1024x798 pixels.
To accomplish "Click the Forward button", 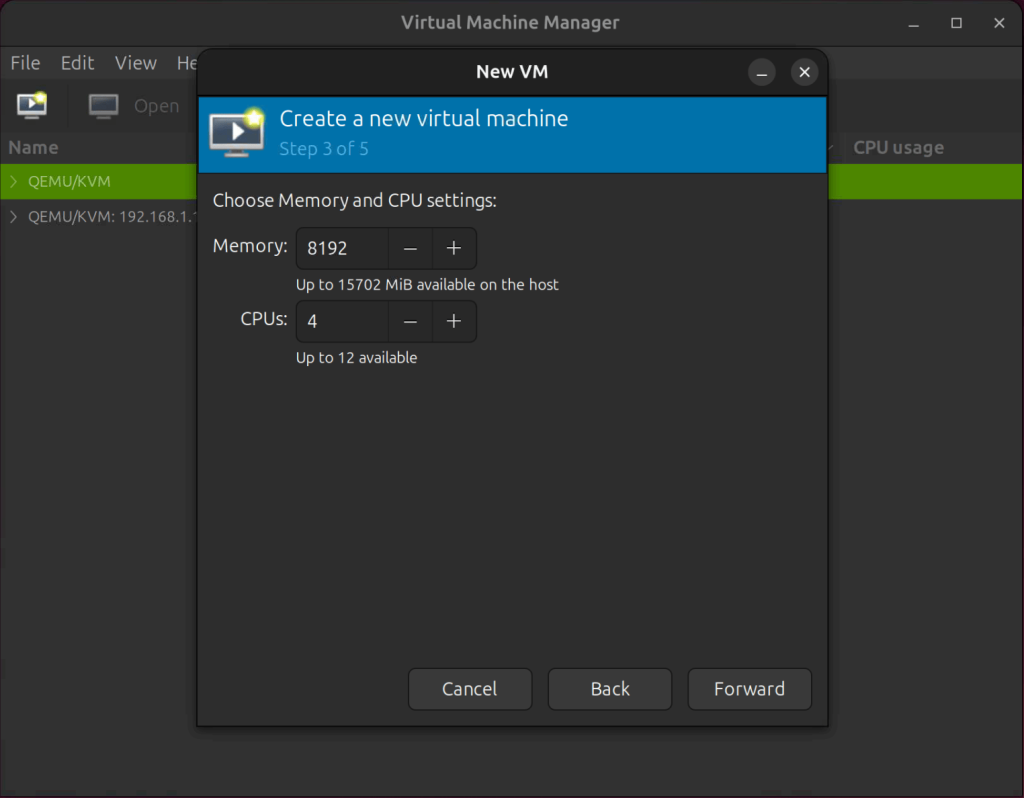I will [749, 689].
